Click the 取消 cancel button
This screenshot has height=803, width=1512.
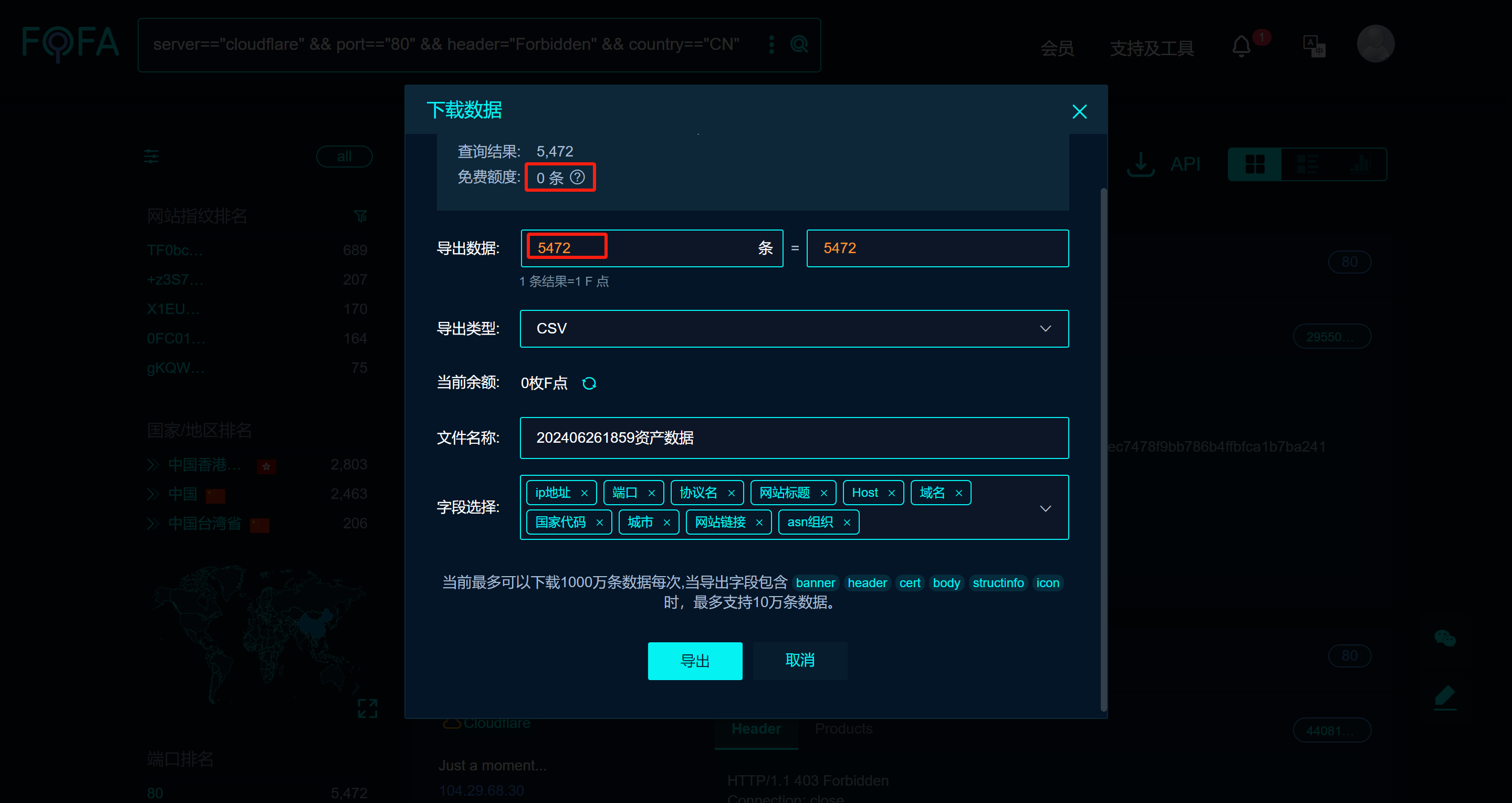tap(799, 661)
